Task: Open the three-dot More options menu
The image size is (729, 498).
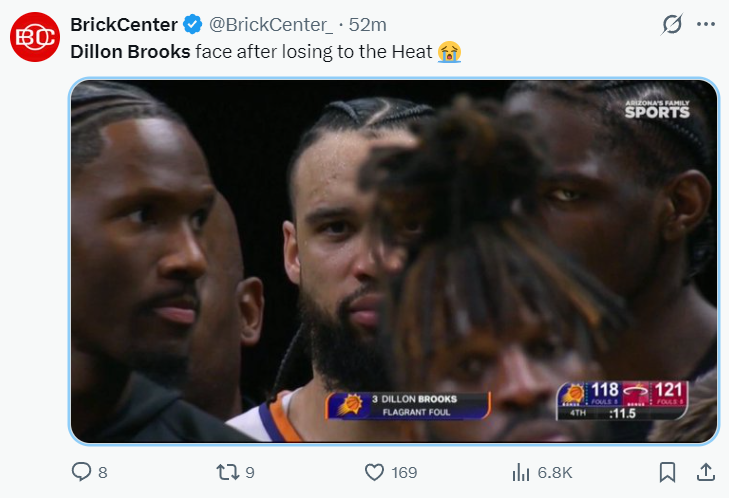Action: click(706, 24)
